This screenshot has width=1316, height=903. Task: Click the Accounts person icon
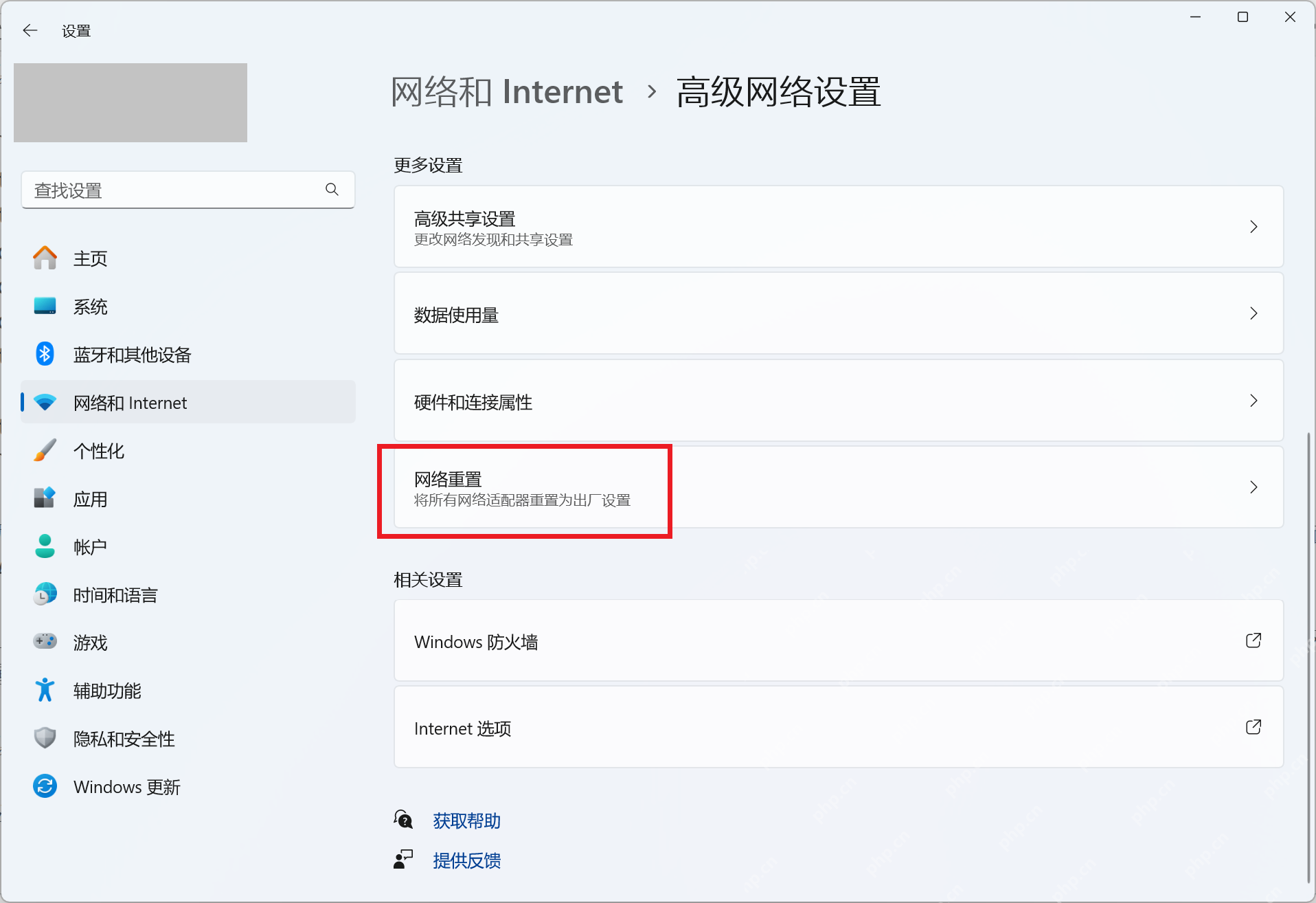45,546
